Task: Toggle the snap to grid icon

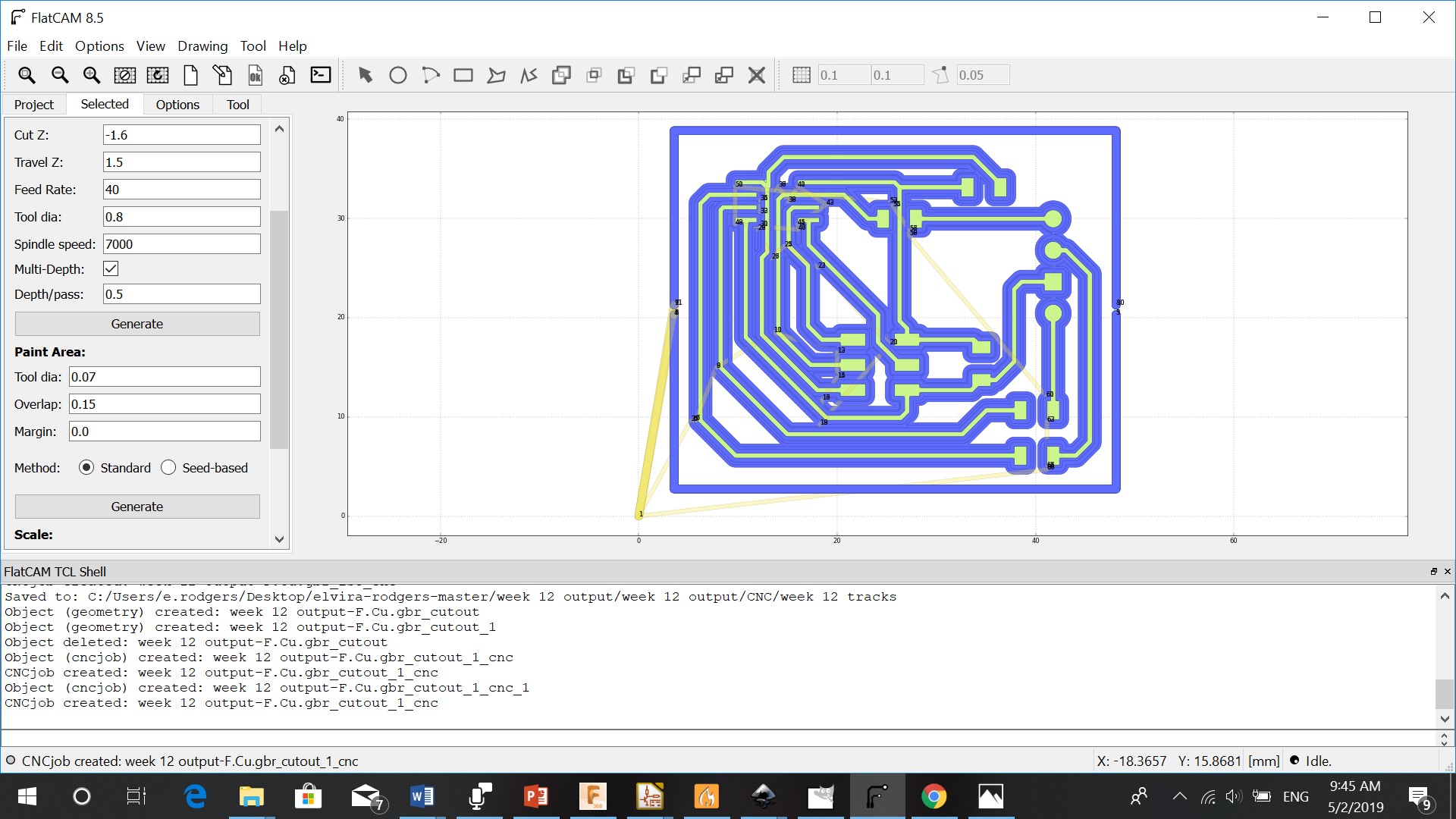Action: click(x=801, y=75)
